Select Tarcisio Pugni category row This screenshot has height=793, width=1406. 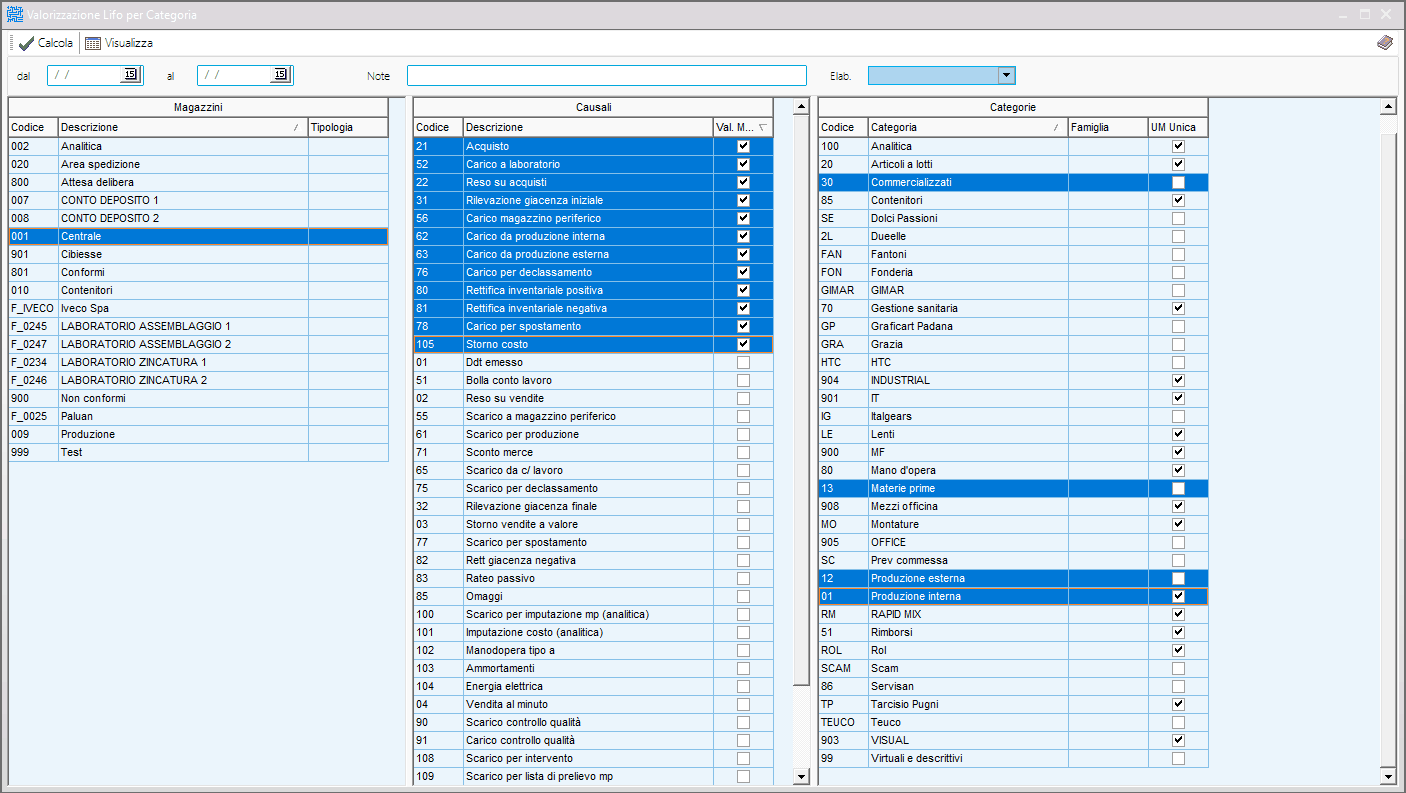pyautogui.click(x=1013, y=704)
